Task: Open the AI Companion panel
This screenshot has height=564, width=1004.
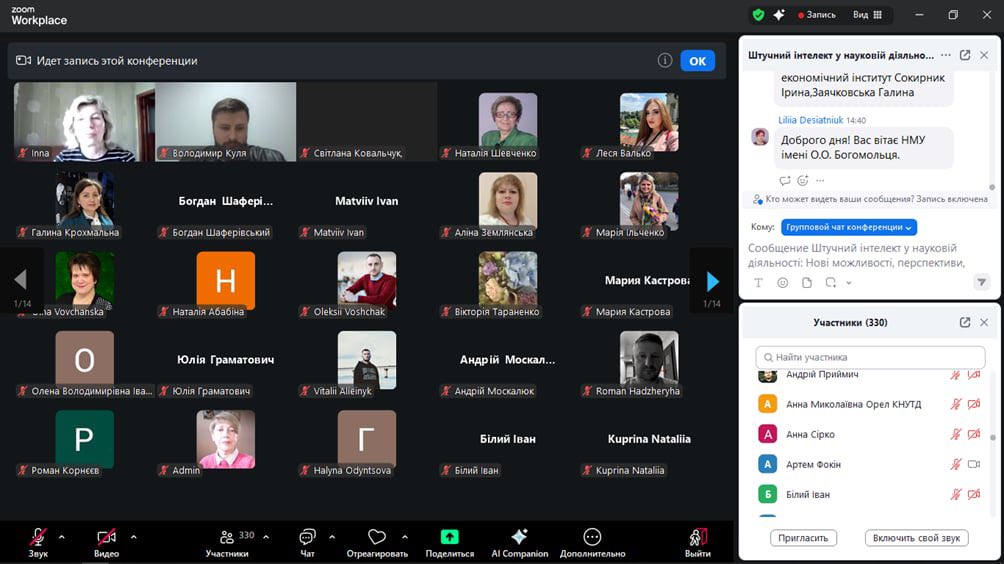Action: (519, 538)
